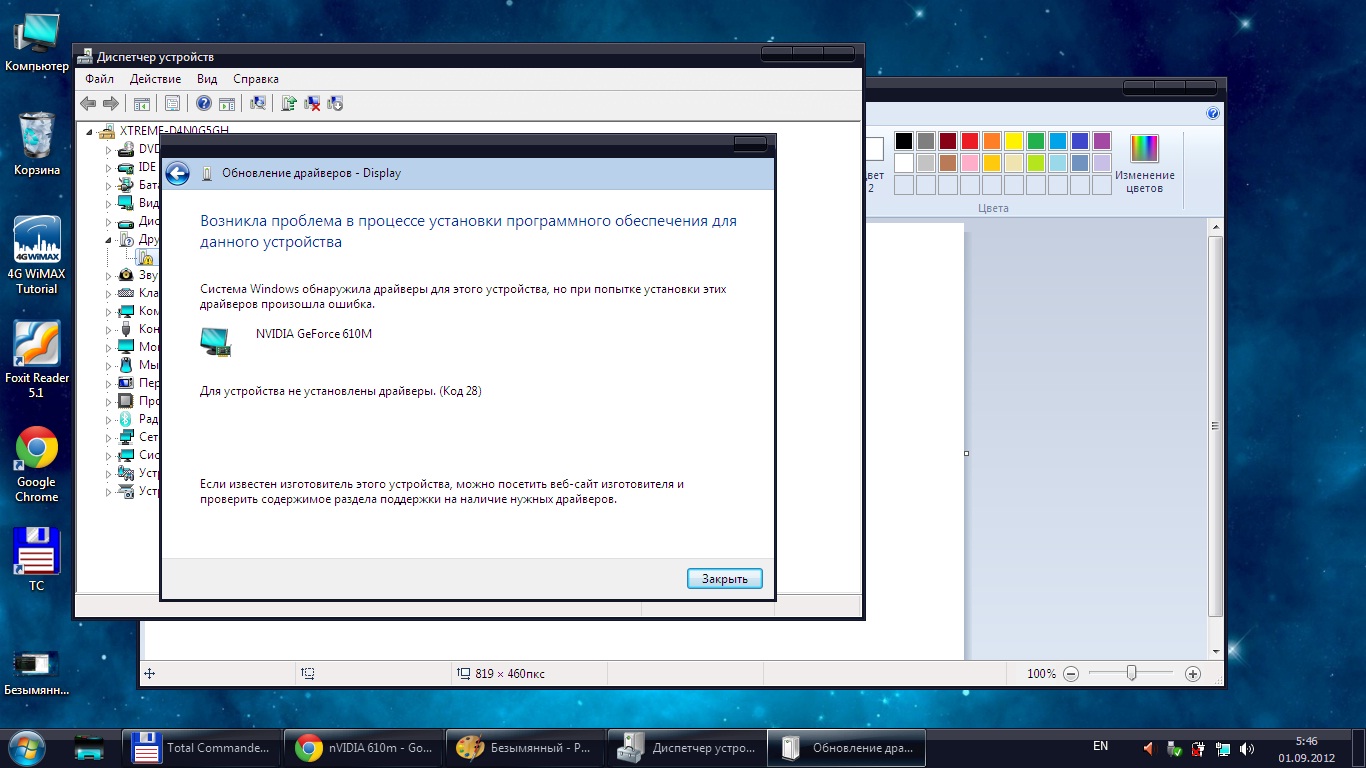Viewport: 1366px width, 768px height.
Task: Click the show/hide action pane toolbar icon
Action: pyautogui.click(x=227, y=103)
